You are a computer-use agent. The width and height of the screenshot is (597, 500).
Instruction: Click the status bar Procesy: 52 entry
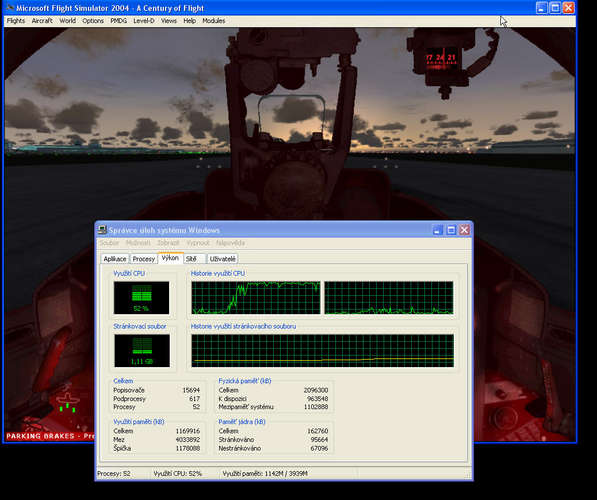click(114, 474)
